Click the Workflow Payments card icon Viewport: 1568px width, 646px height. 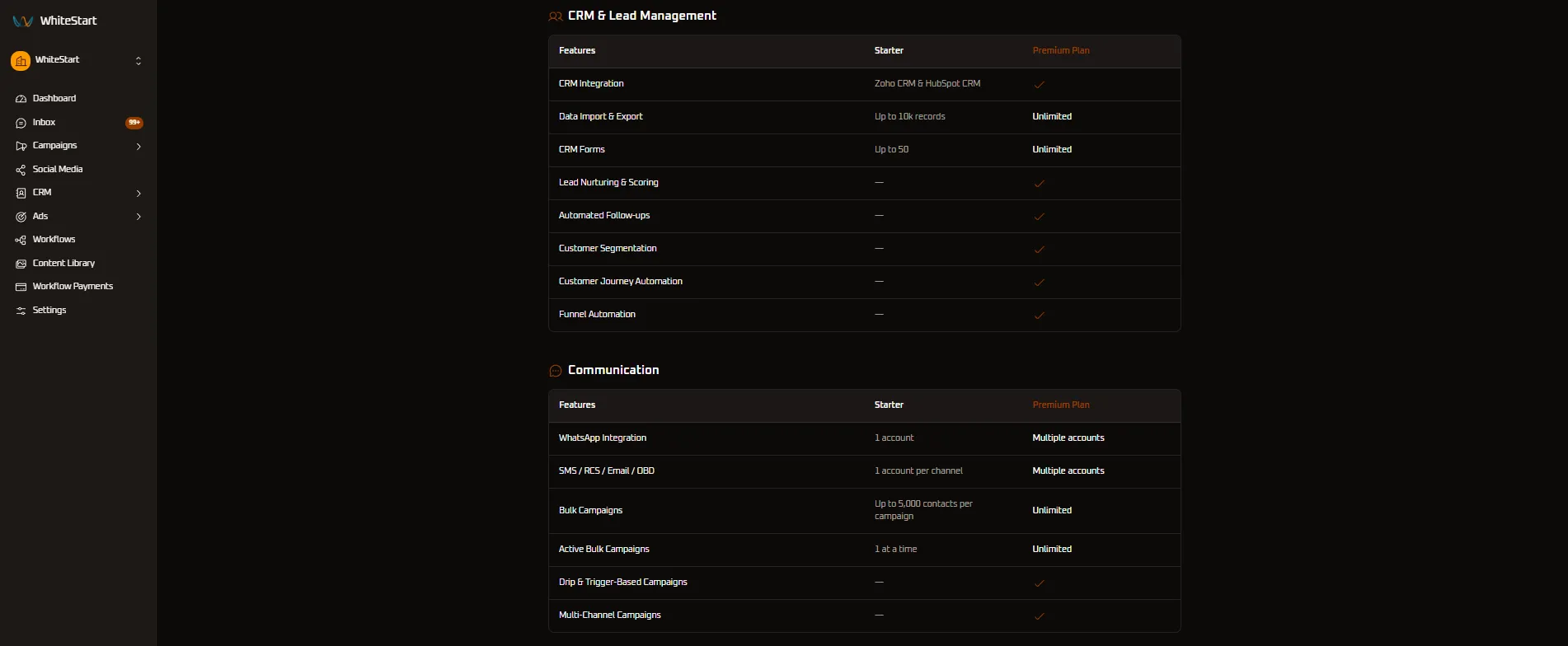(x=21, y=287)
